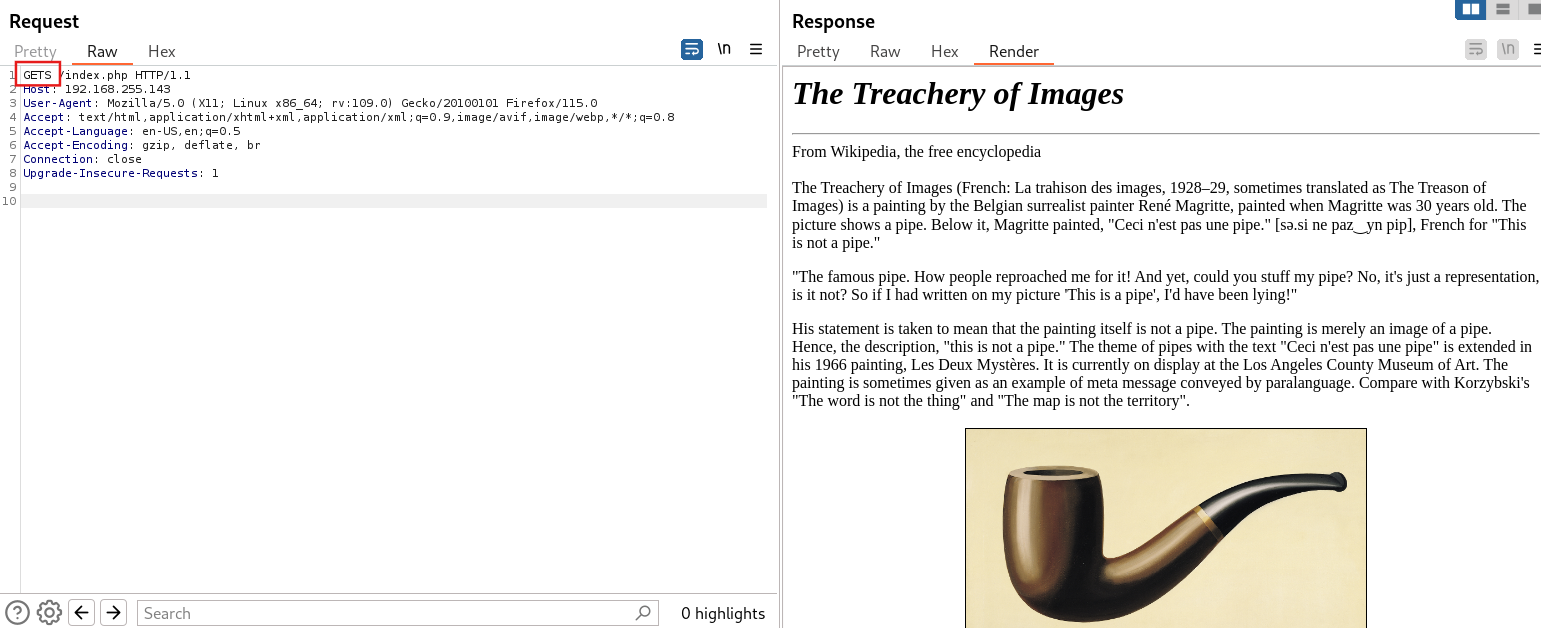Select the Request Raw tab
This screenshot has width=1541, height=628.
coord(102,51)
